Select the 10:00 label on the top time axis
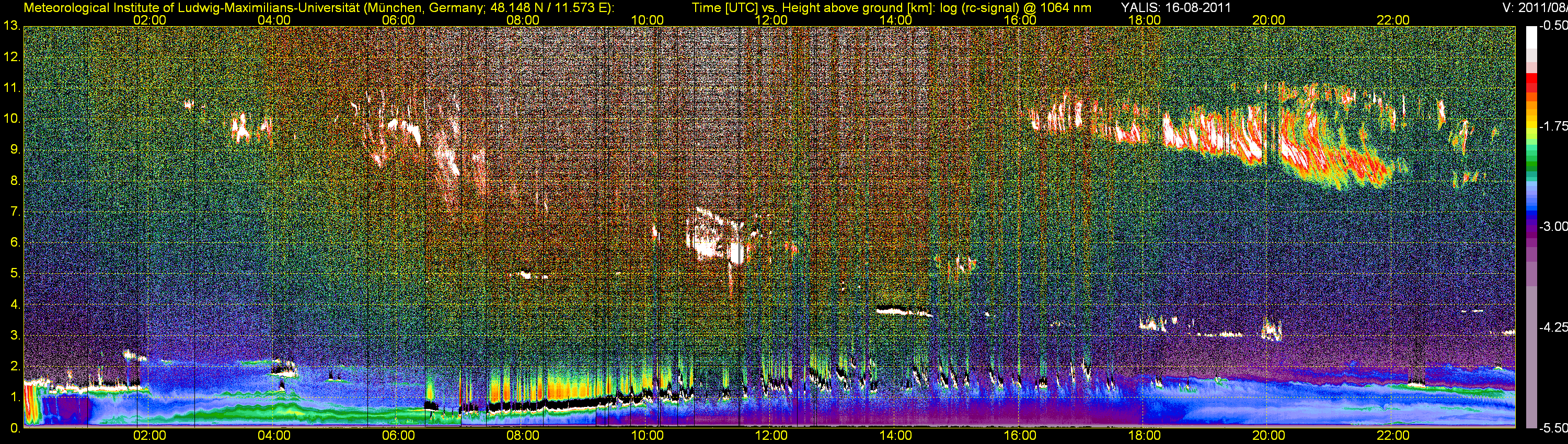 [647, 20]
